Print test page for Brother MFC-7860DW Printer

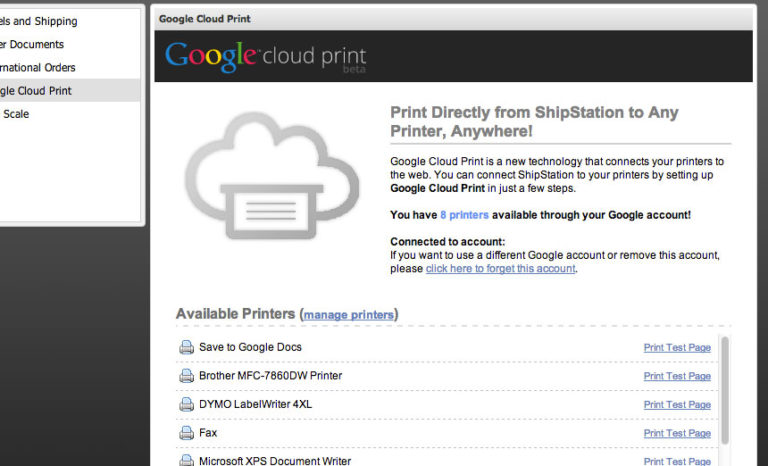coord(677,376)
